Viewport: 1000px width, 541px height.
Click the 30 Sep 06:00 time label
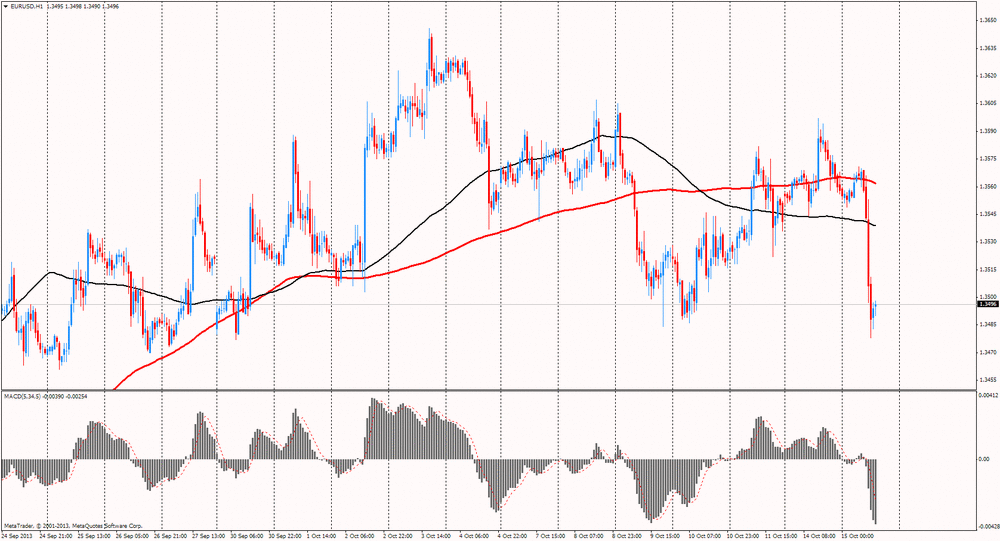[x=246, y=536]
